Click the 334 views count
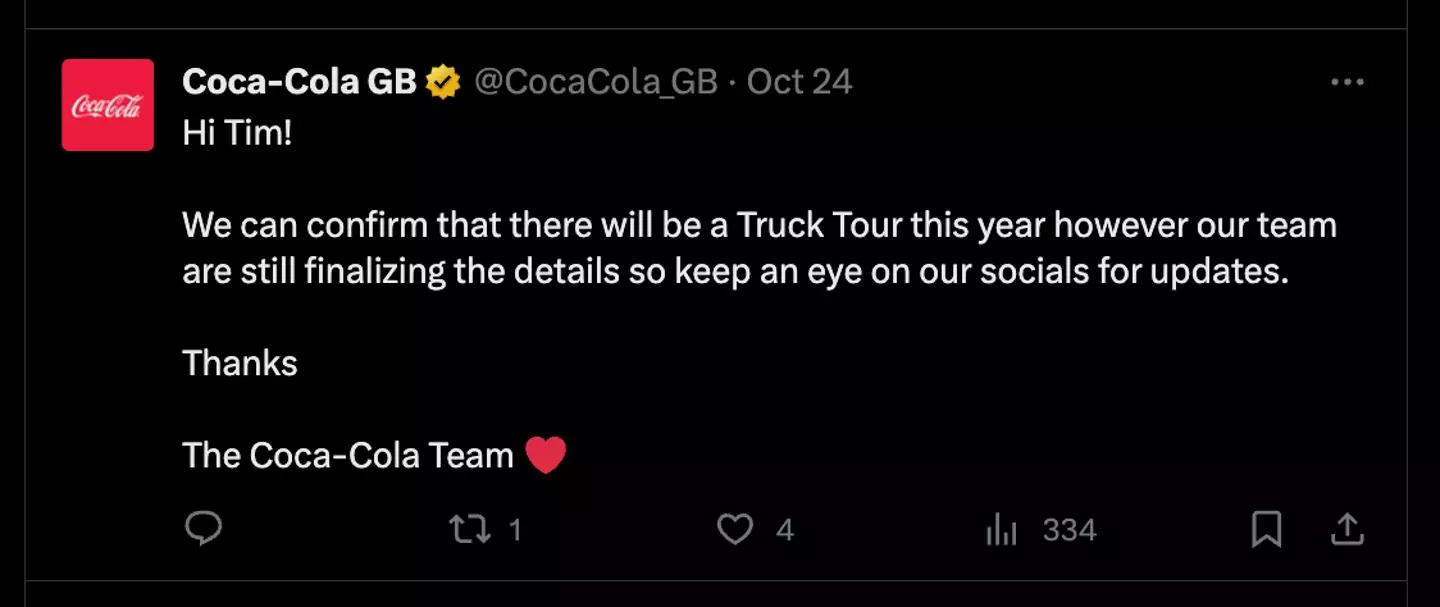Image resolution: width=1440 pixels, height=607 pixels. [1069, 530]
